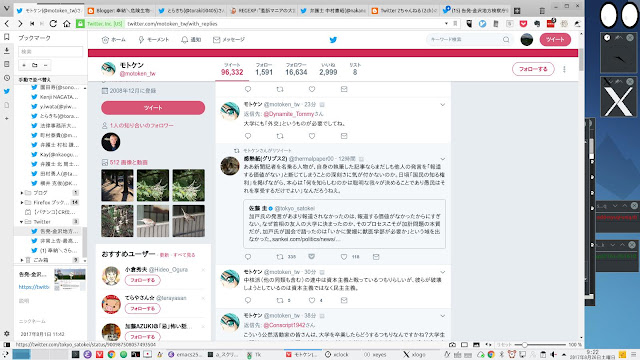
Task: Reply to the tweet addressed to @Dynamite_Tommy
Action: [248, 136]
